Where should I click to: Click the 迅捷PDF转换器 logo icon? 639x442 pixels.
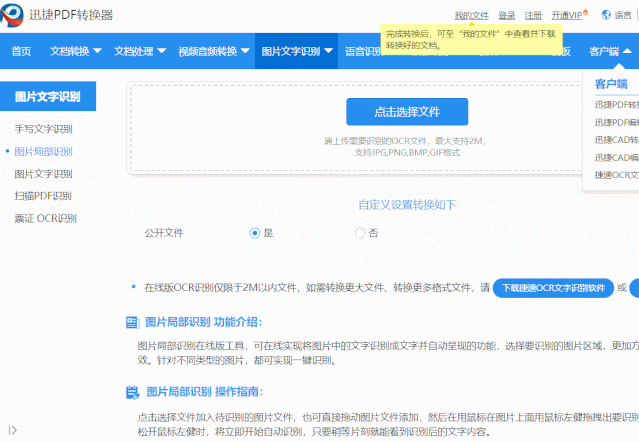(12, 15)
